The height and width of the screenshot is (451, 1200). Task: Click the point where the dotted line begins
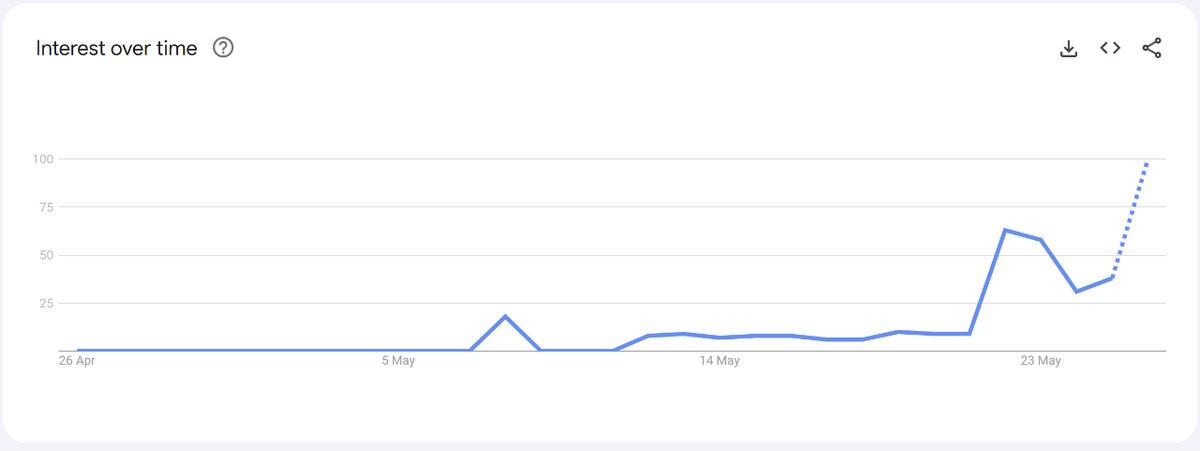pyautogui.click(x=1111, y=278)
